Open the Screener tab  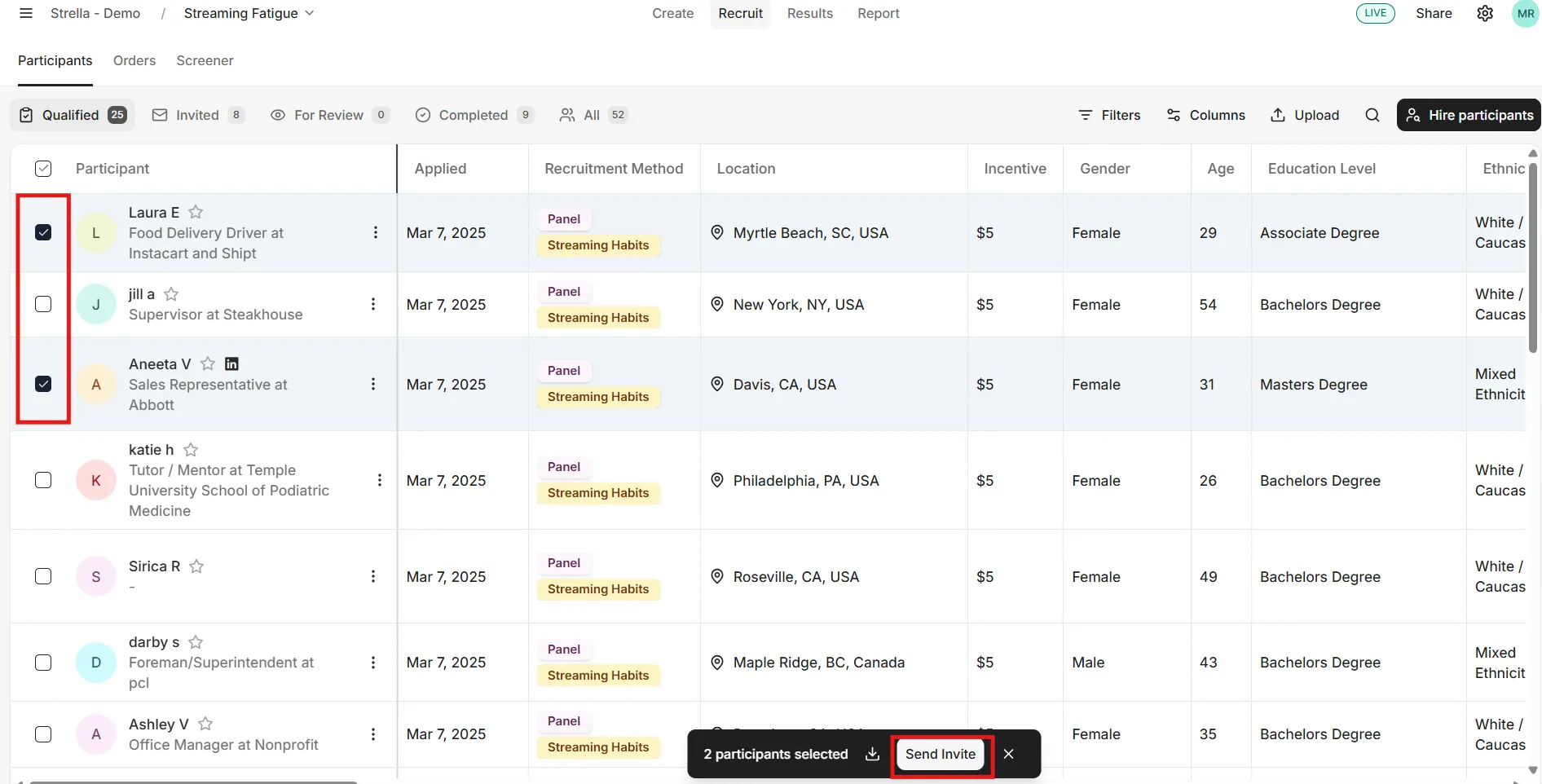click(x=205, y=60)
